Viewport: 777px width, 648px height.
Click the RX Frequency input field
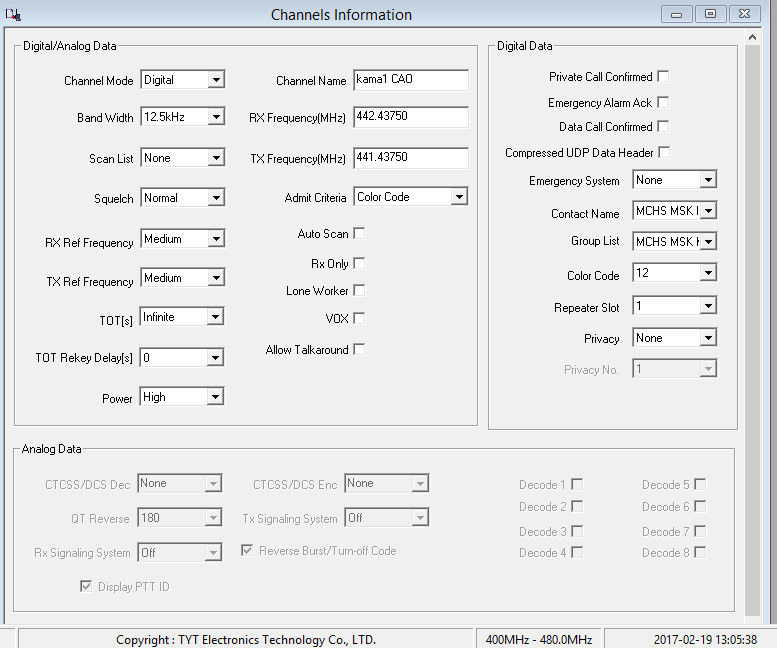(x=410, y=117)
